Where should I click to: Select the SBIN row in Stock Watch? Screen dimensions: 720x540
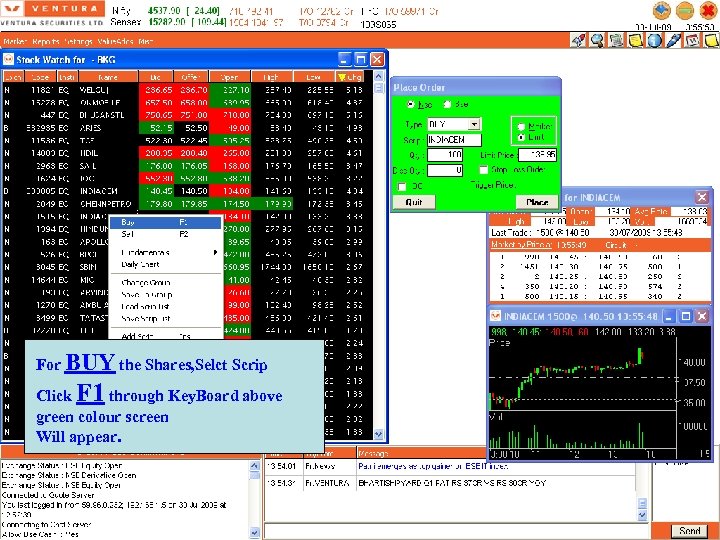coord(186,267)
